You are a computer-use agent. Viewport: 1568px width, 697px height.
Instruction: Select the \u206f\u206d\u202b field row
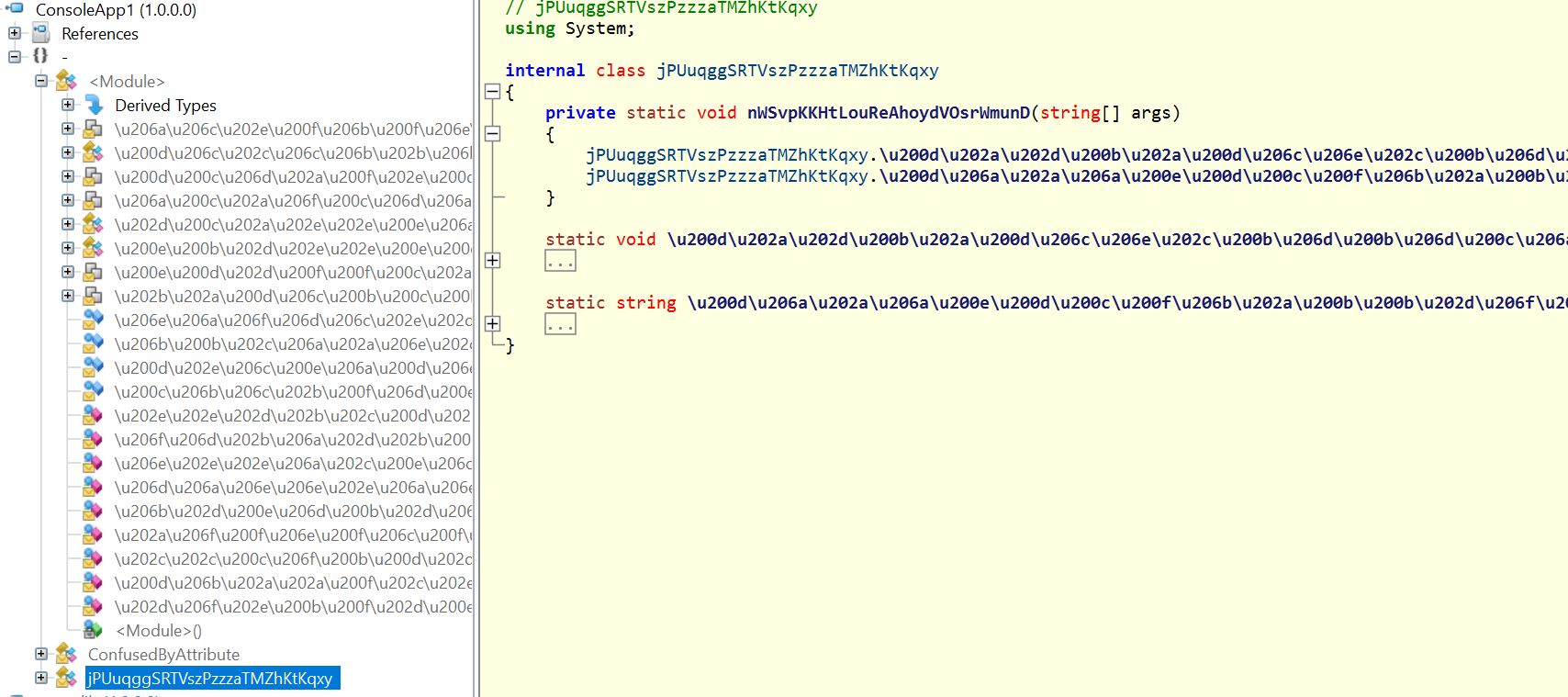pos(293,439)
